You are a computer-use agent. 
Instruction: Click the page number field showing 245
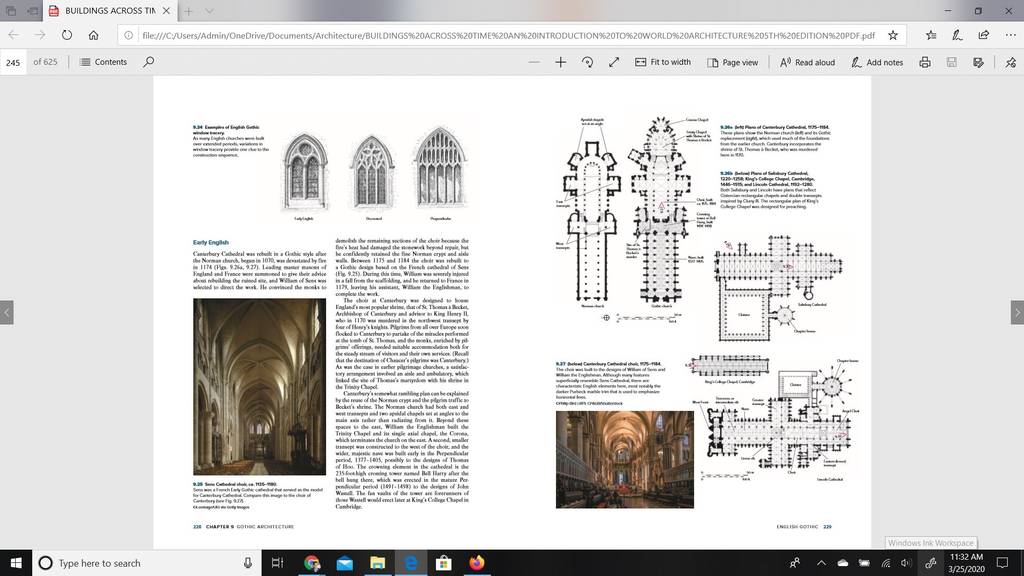tap(13, 63)
